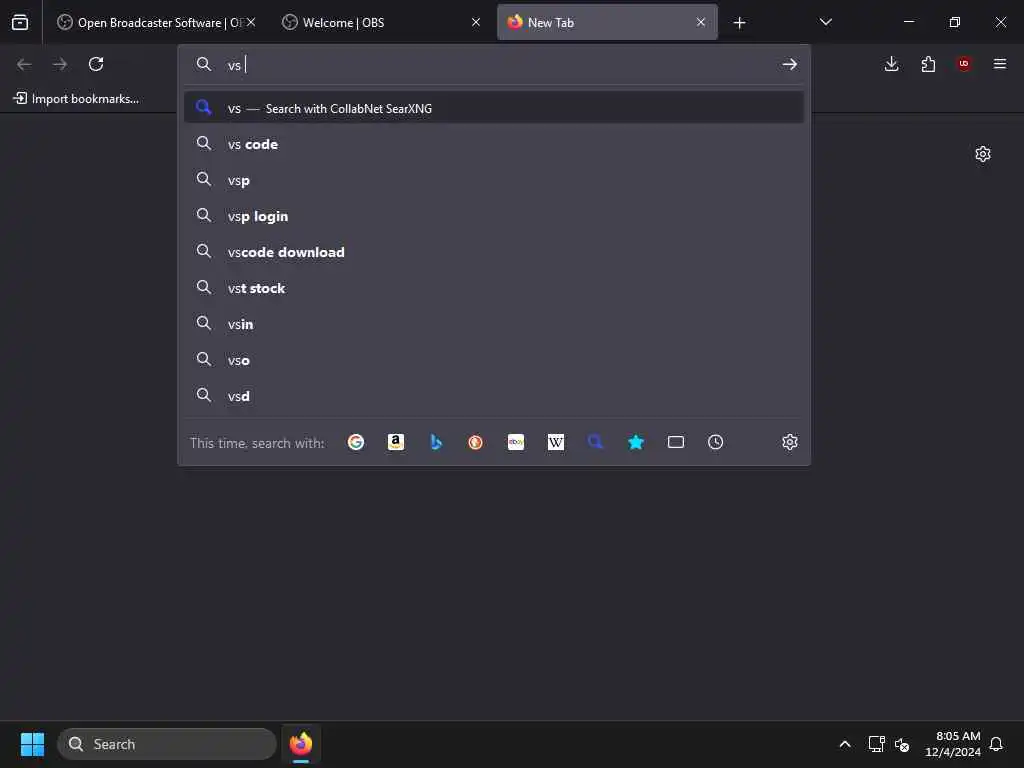
Task: Search with DuckDuckGo engine icon
Action: point(475,442)
